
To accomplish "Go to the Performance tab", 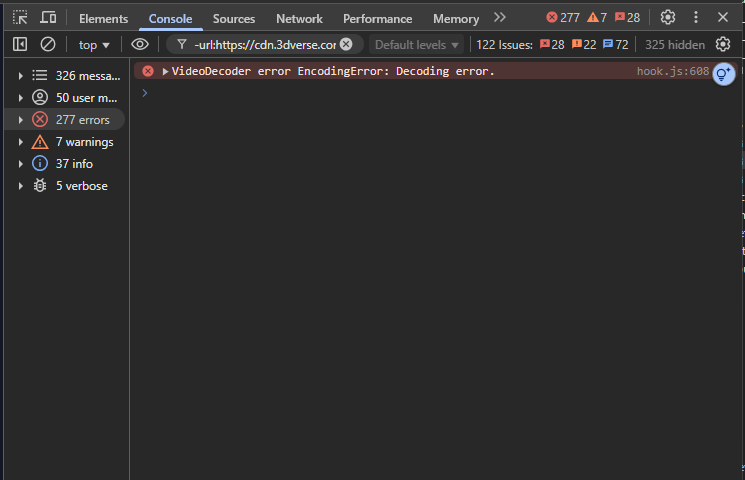I will (377, 19).
